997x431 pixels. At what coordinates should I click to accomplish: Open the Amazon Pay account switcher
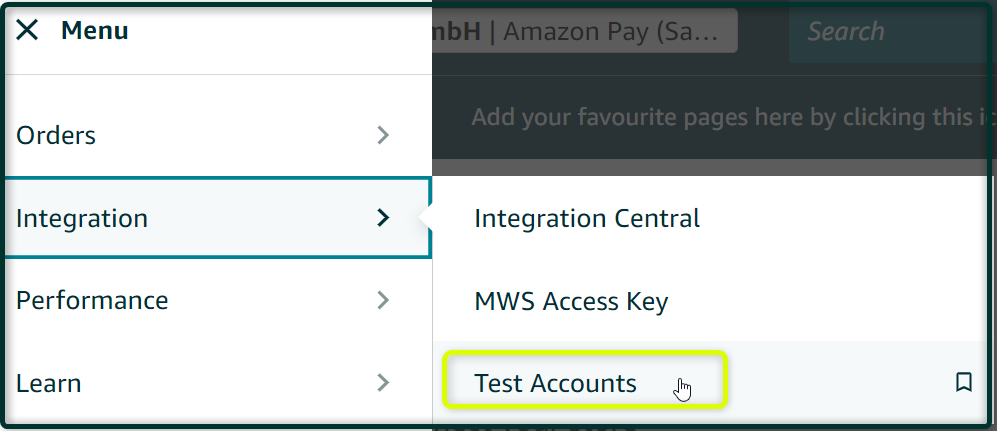[x=584, y=31]
